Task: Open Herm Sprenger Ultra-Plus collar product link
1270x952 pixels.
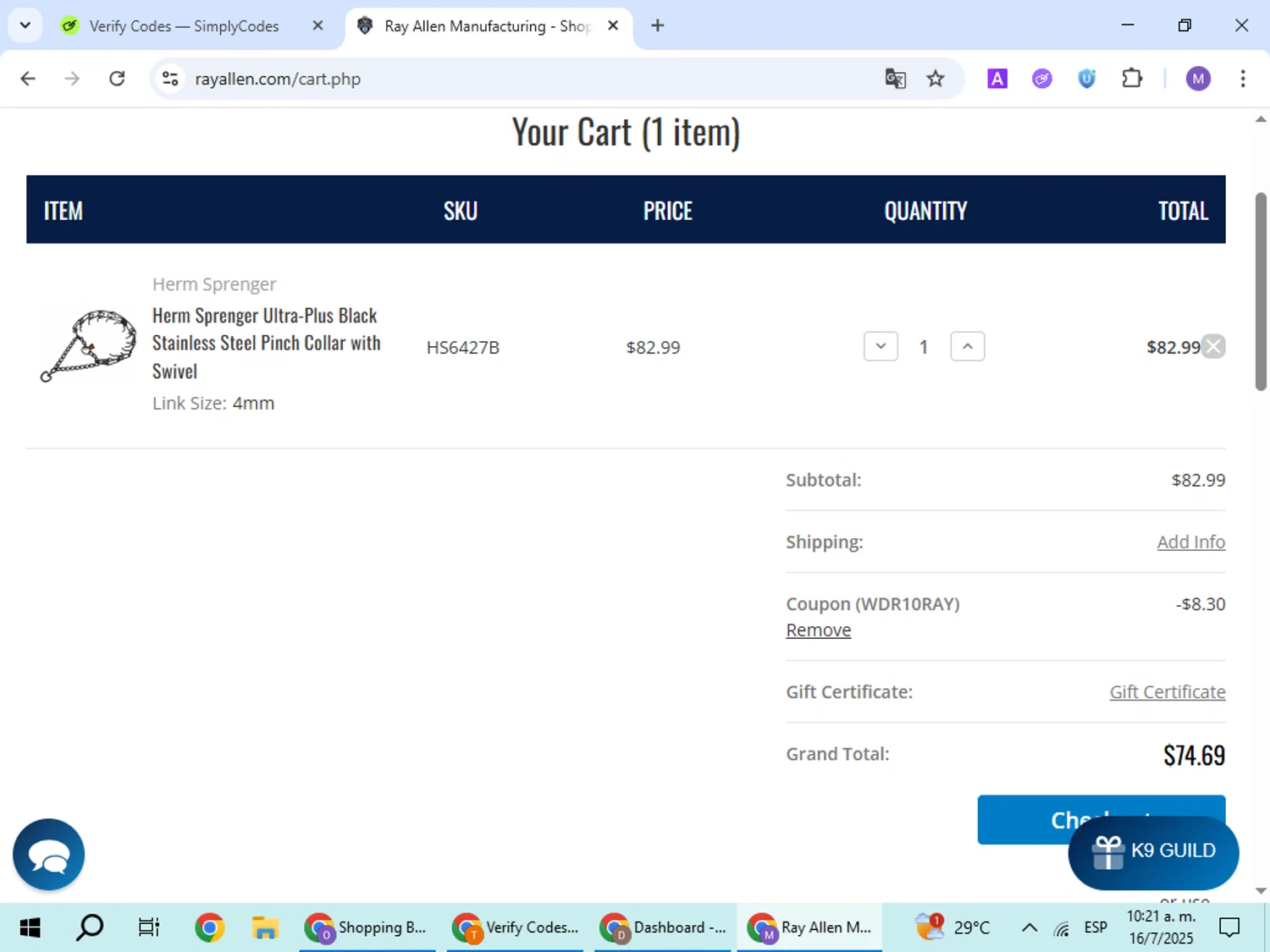Action: [x=266, y=343]
